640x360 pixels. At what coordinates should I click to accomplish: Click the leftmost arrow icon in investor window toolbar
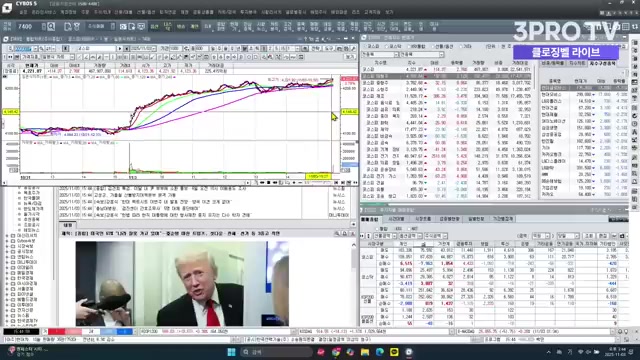tap(362, 236)
